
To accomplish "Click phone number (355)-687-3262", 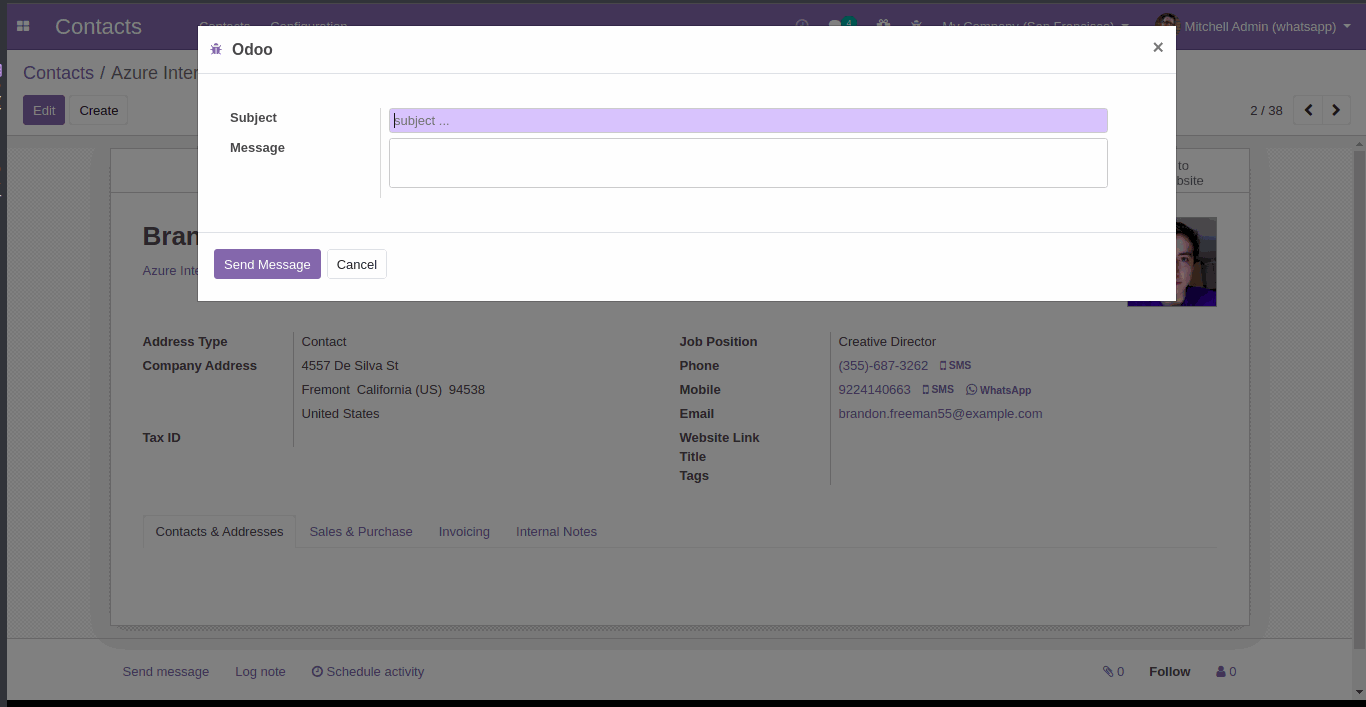I will [x=883, y=366].
